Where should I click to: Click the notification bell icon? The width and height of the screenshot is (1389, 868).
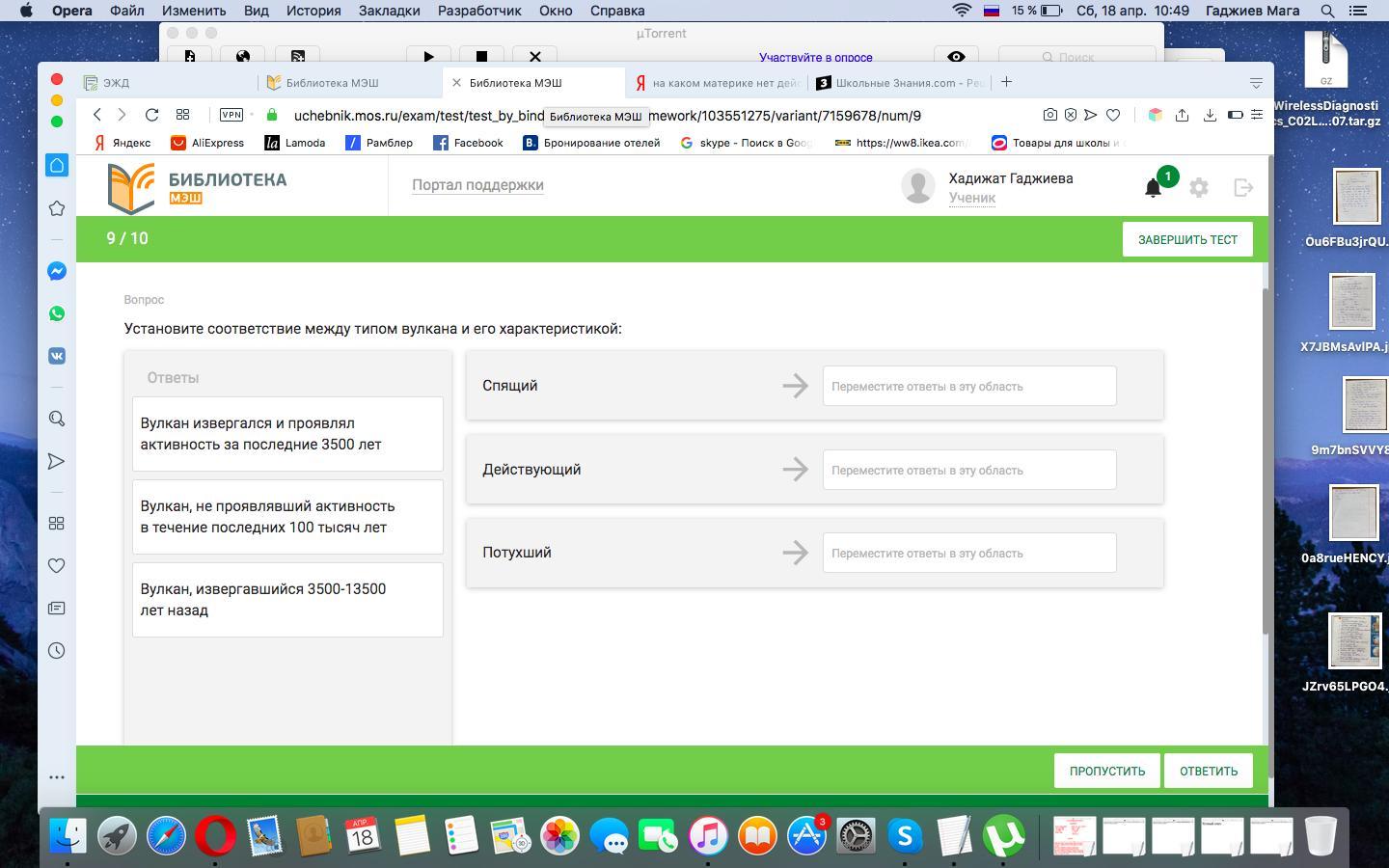1153,188
